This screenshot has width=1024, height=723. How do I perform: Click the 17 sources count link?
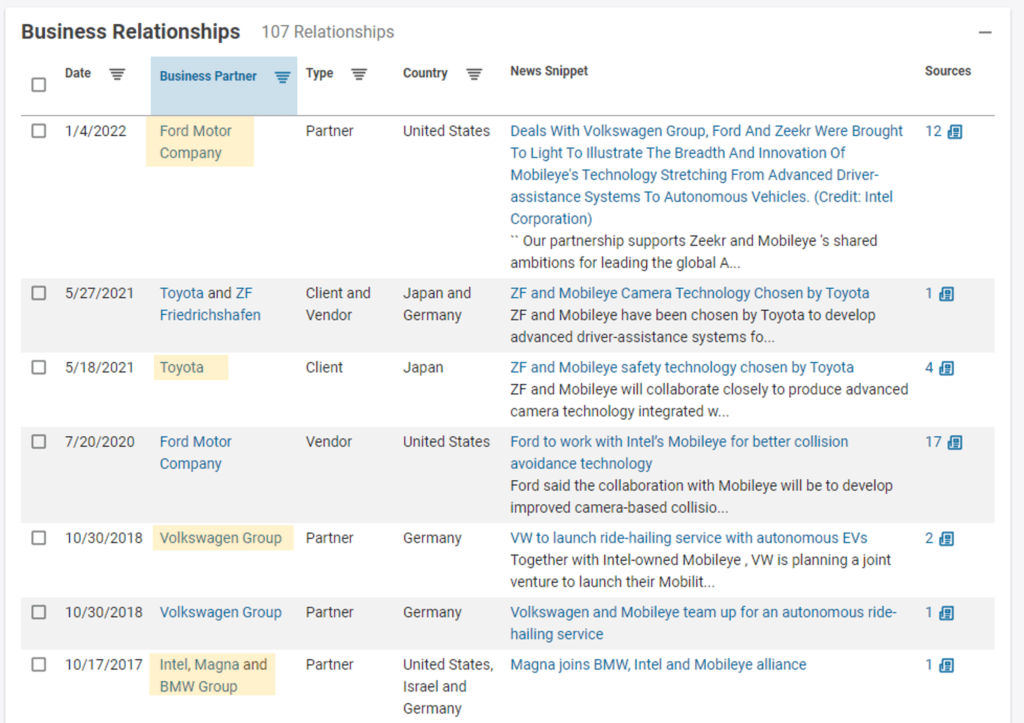coord(933,442)
